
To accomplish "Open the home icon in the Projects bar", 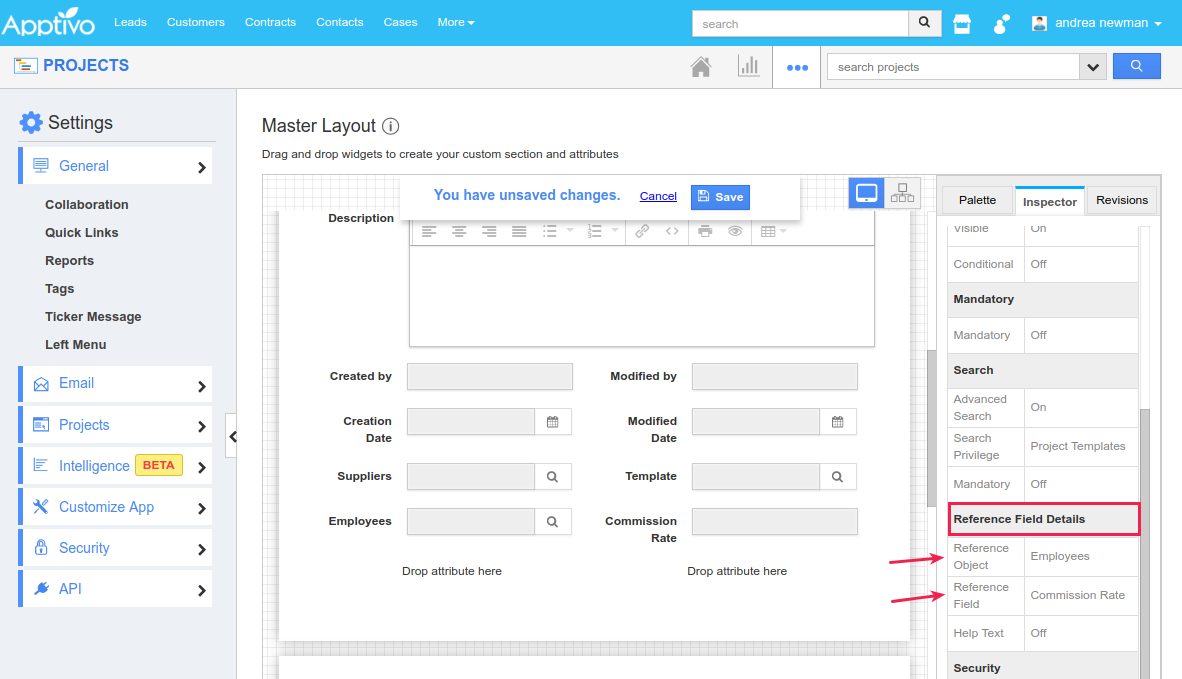I will [x=701, y=65].
